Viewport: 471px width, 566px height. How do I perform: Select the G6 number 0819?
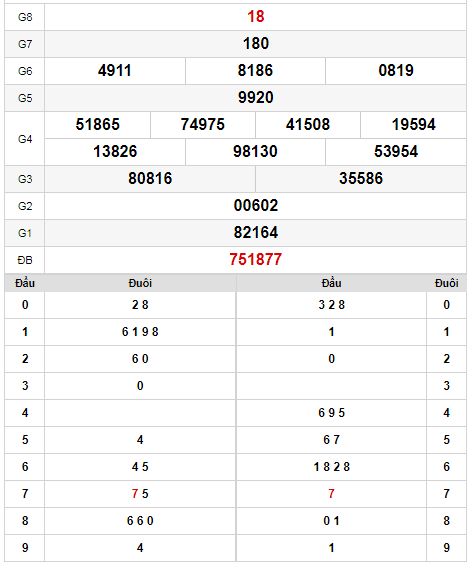[396, 71]
